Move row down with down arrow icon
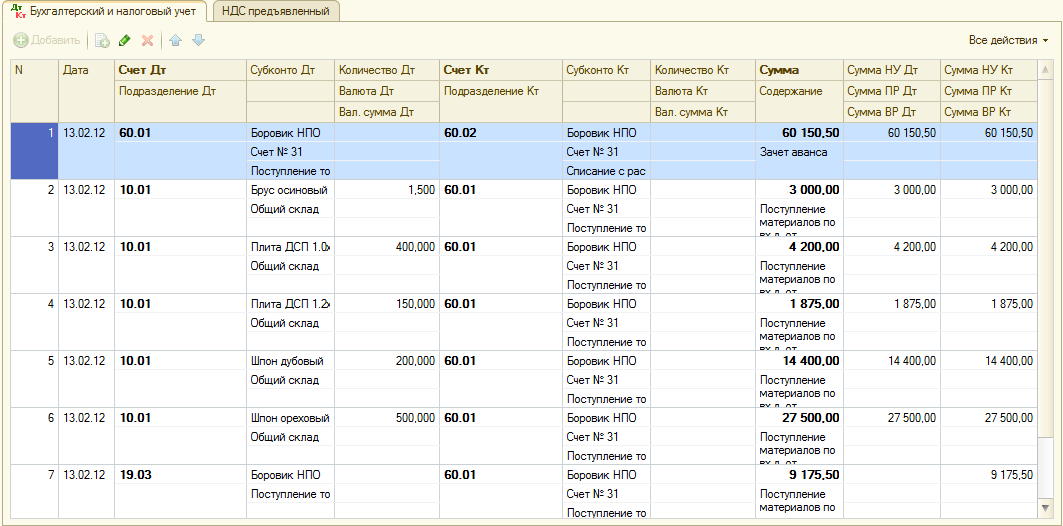 click(x=198, y=41)
